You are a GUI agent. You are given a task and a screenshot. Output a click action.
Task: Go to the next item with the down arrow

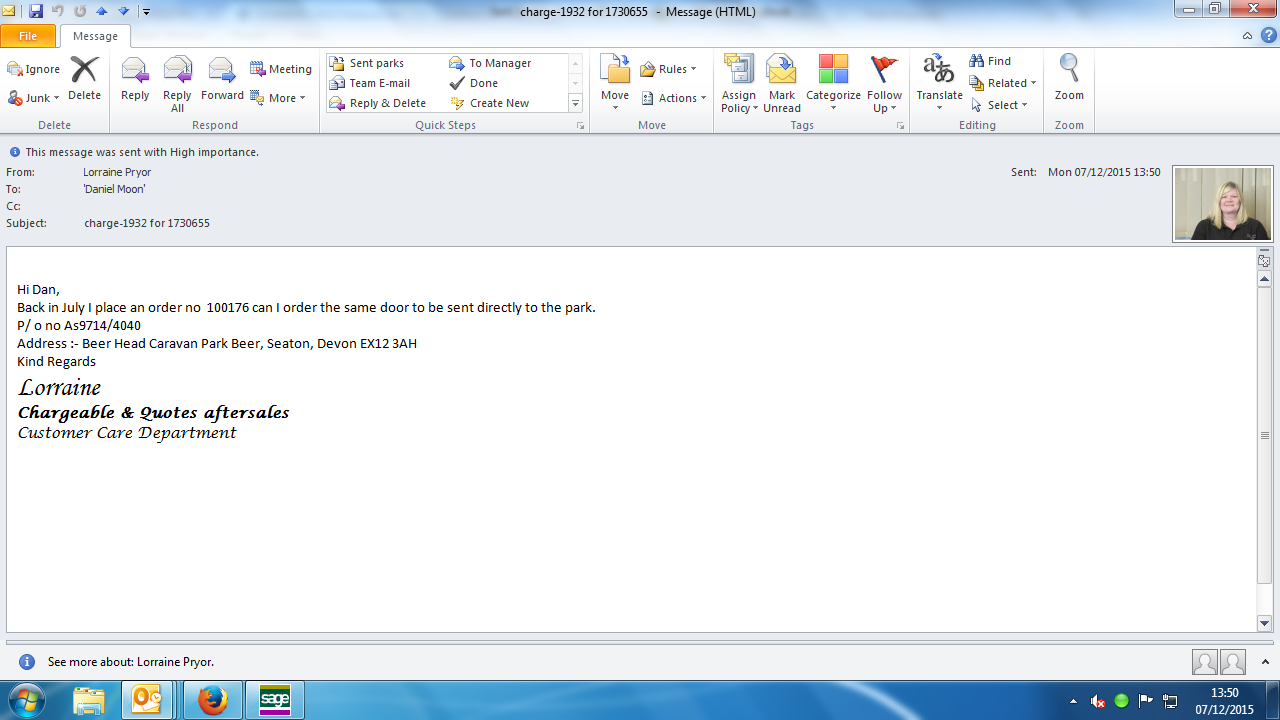pos(123,11)
